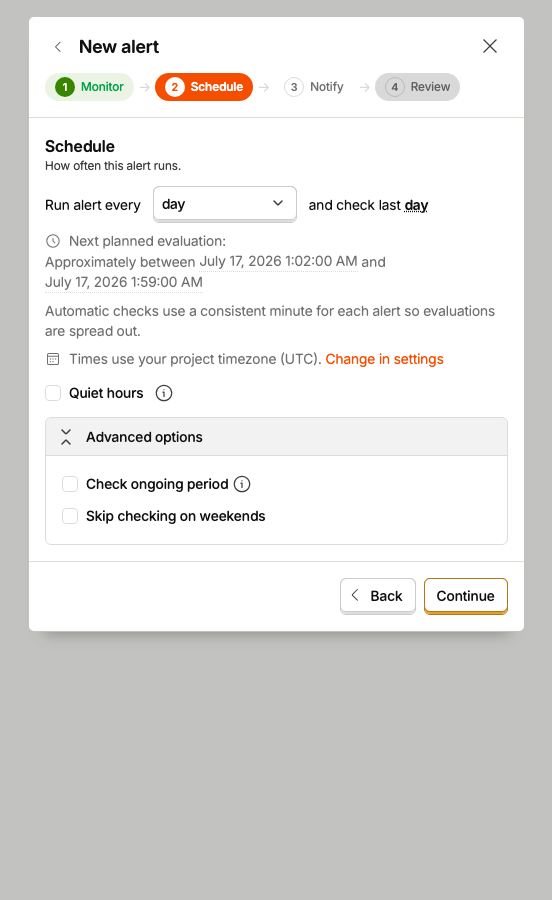Open the Run alert every dropdown
The width and height of the screenshot is (552, 900).
[x=225, y=204]
